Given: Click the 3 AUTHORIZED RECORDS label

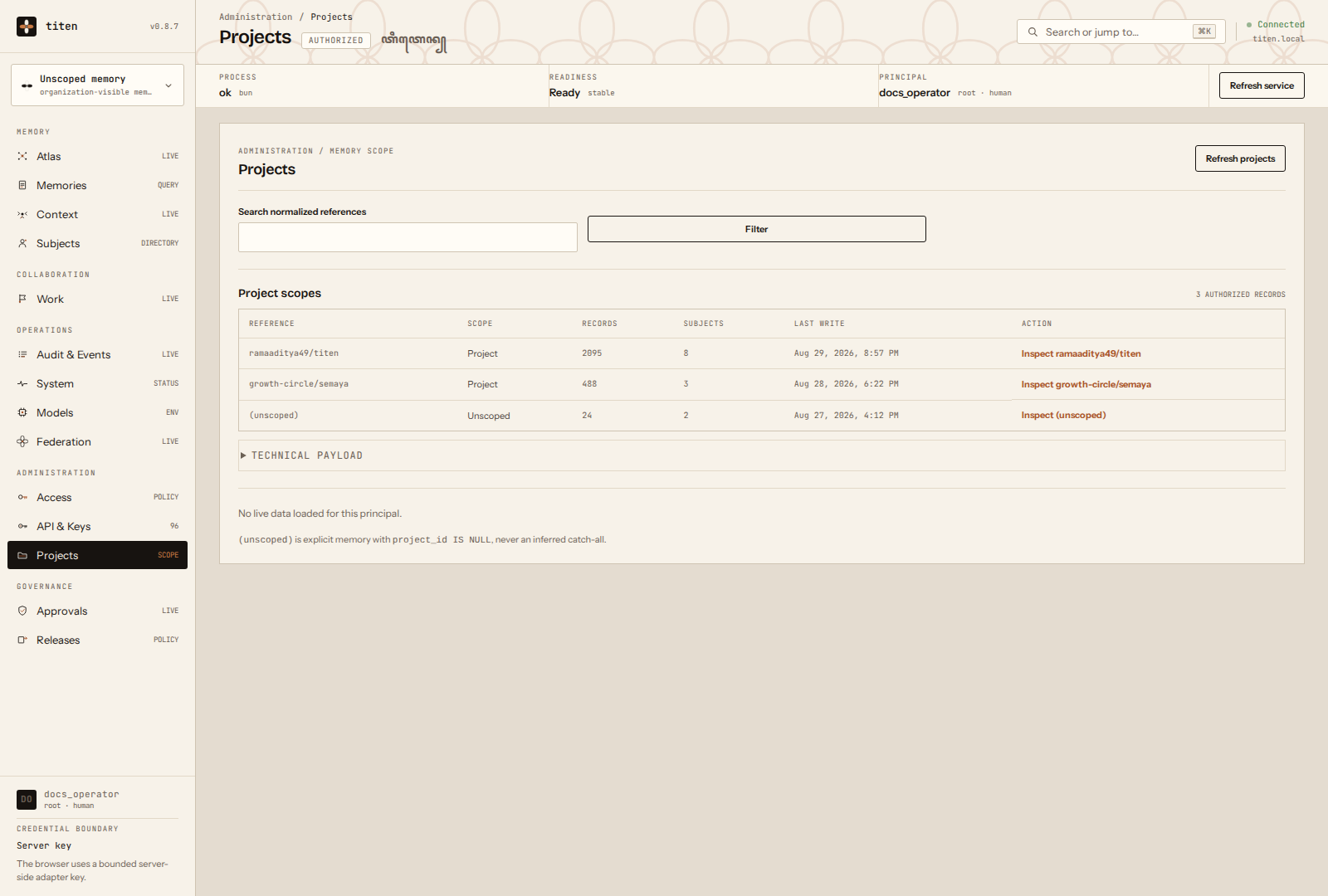Looking at the screenshot, I should click(1240, 295).
